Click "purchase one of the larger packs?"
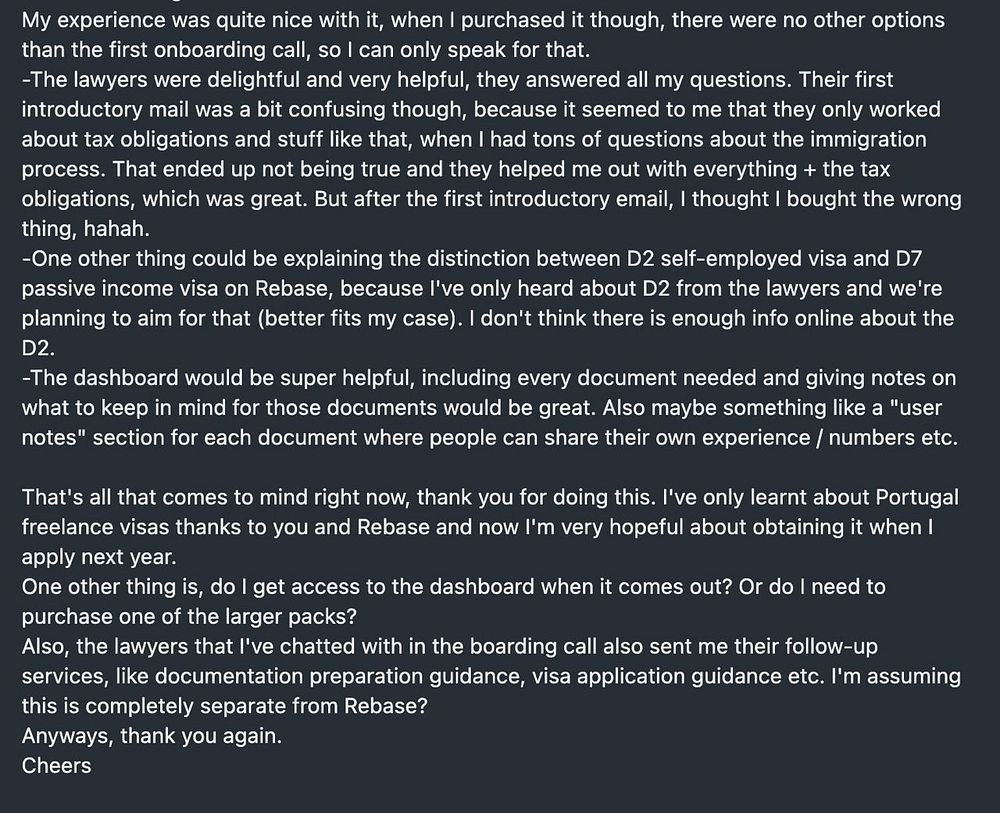 pyautogui.click(x=189, y=617)
